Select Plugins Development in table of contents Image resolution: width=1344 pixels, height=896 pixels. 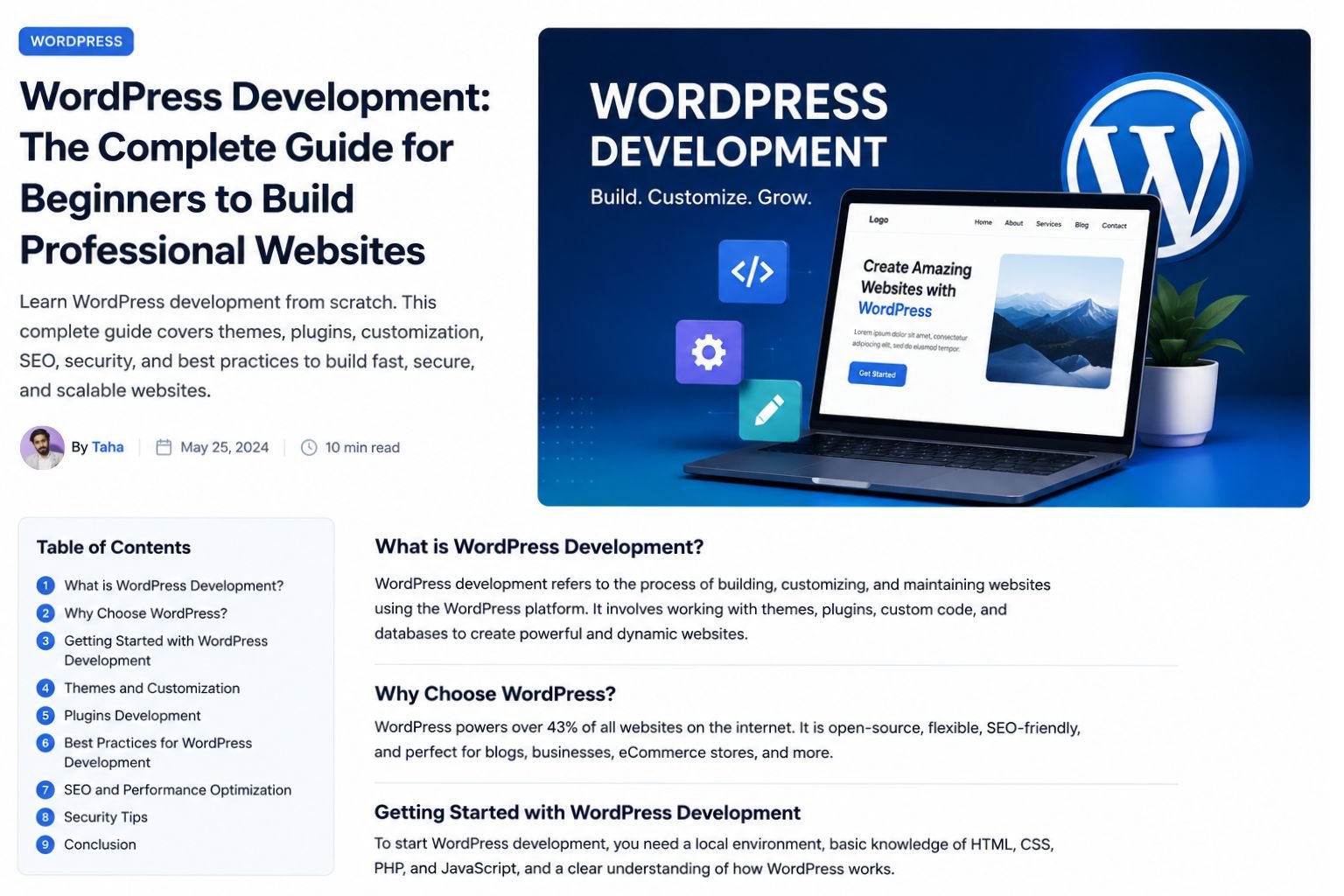[132, 715]
